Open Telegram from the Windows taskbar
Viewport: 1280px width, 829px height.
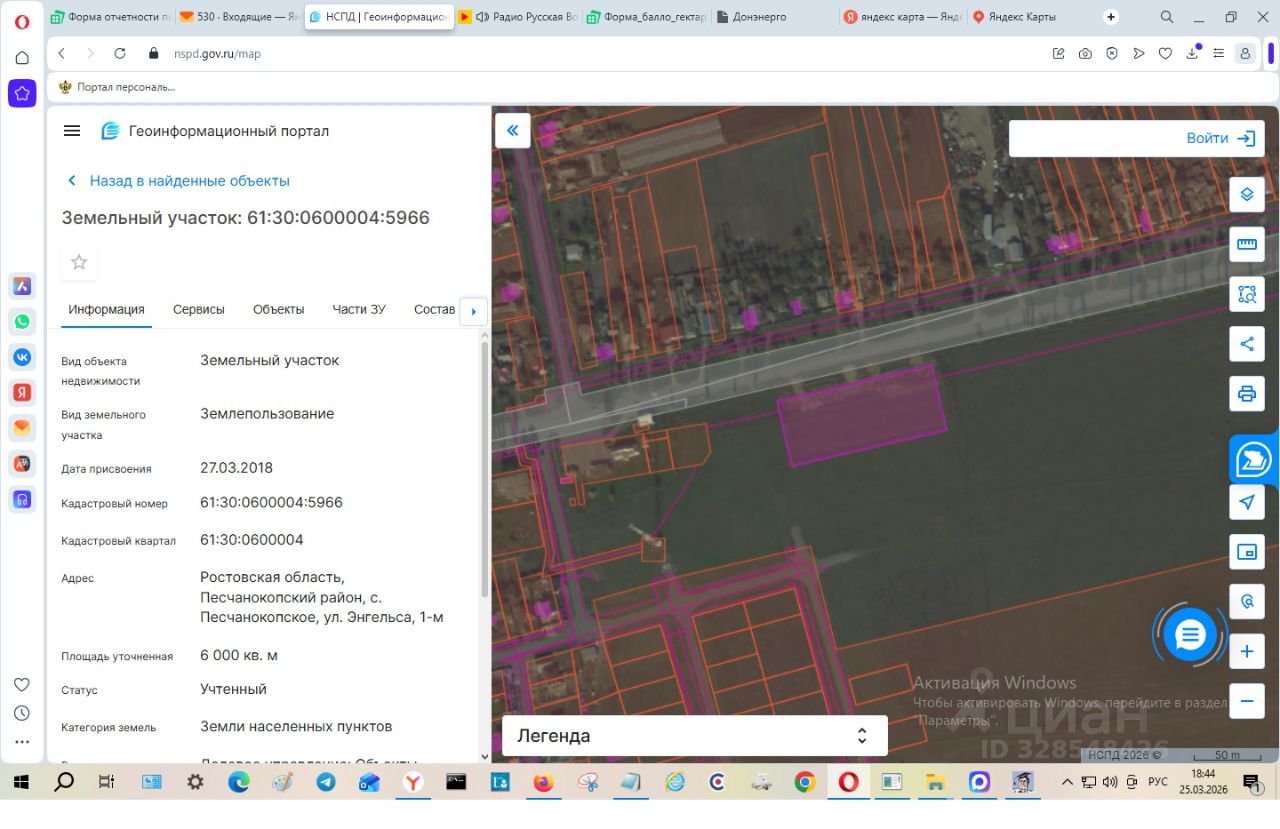pos(325,782)
